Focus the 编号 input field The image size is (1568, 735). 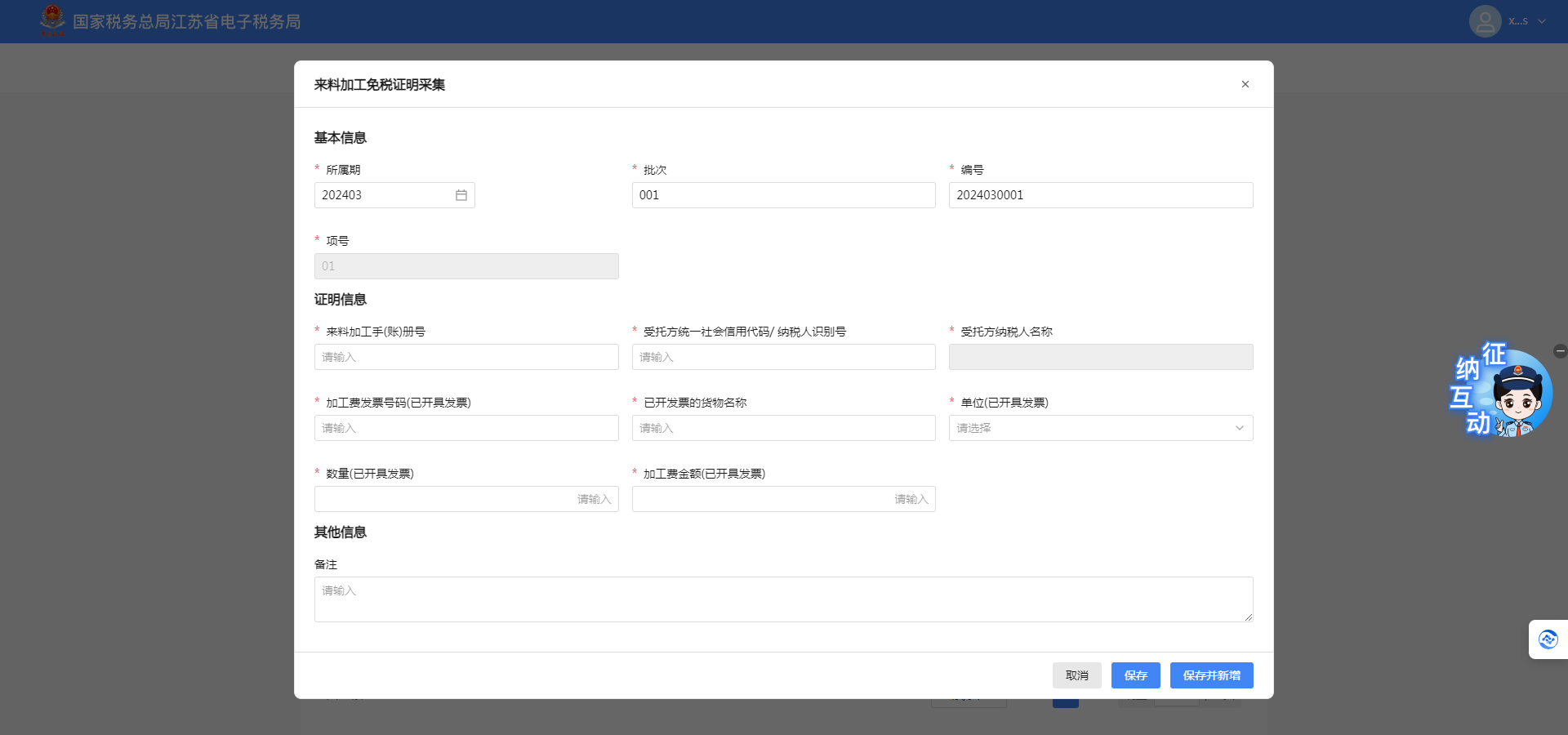1100,195
